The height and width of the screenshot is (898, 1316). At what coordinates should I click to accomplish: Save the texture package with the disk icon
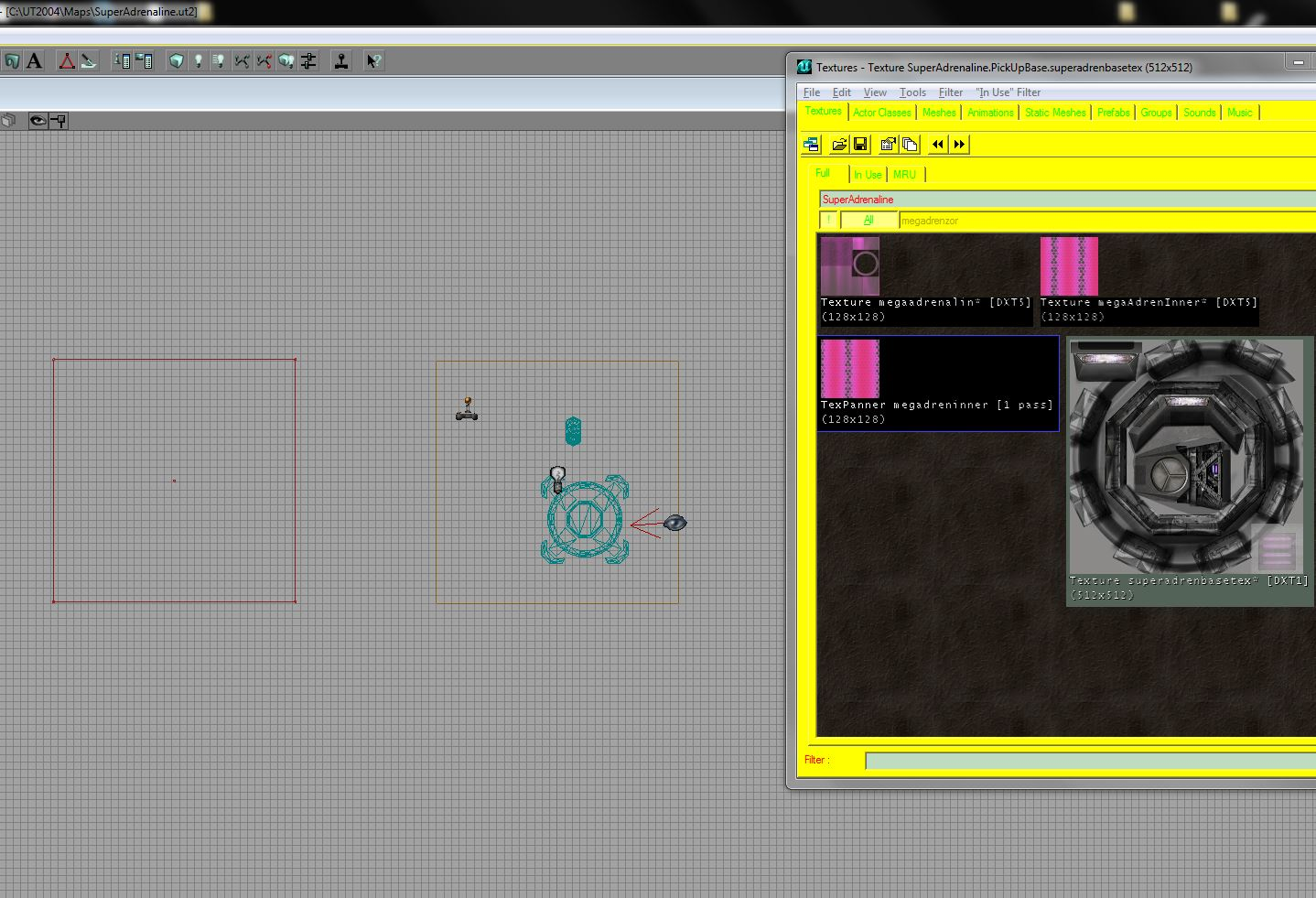[860, 144]
